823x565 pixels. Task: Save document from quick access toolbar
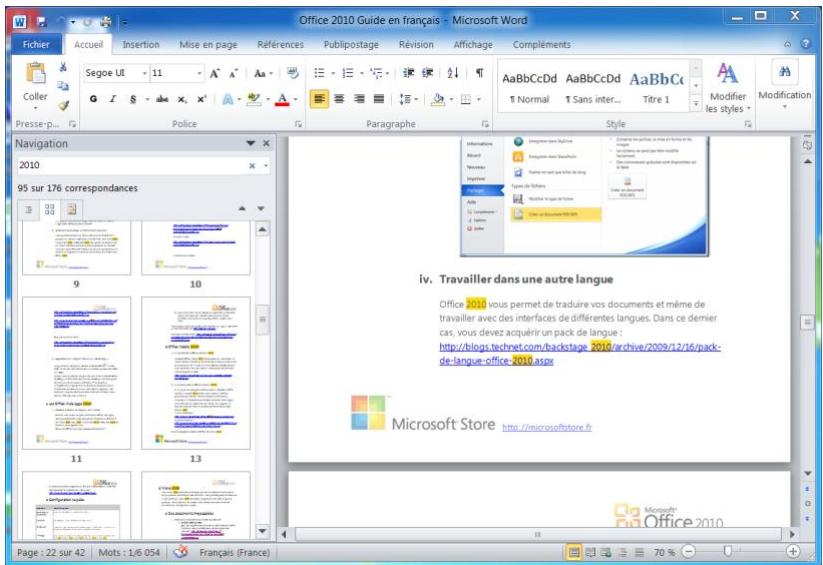click(42, 22)
